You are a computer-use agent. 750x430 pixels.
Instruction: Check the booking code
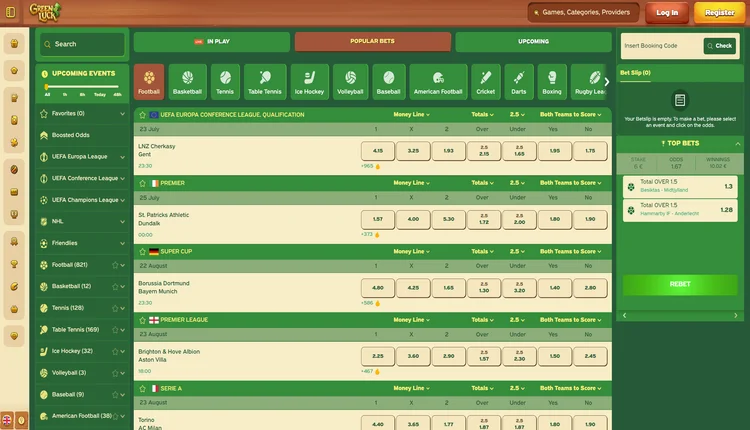tap(719, 46)
